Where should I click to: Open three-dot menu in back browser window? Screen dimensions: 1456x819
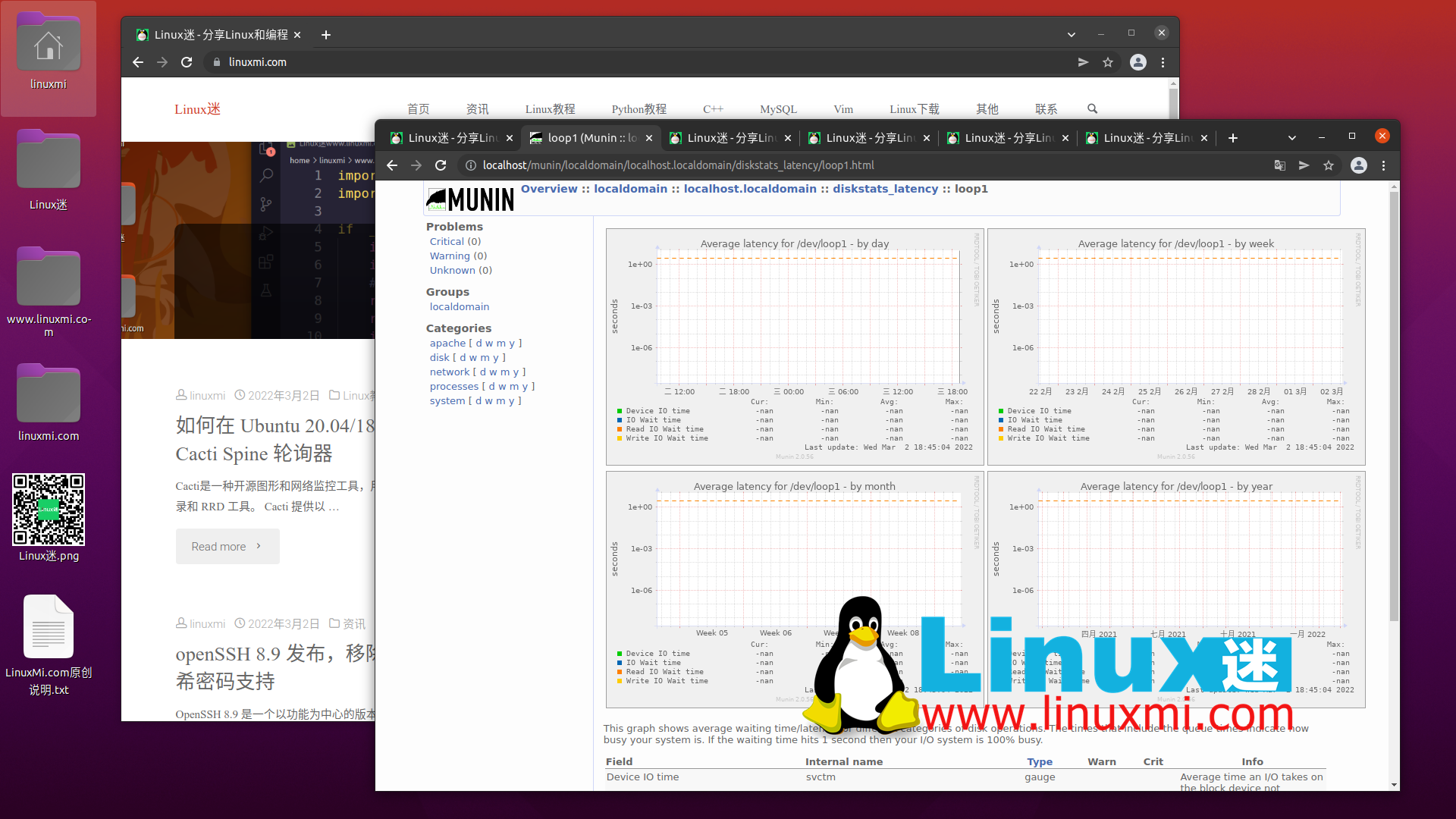(x=1163, y=62)
